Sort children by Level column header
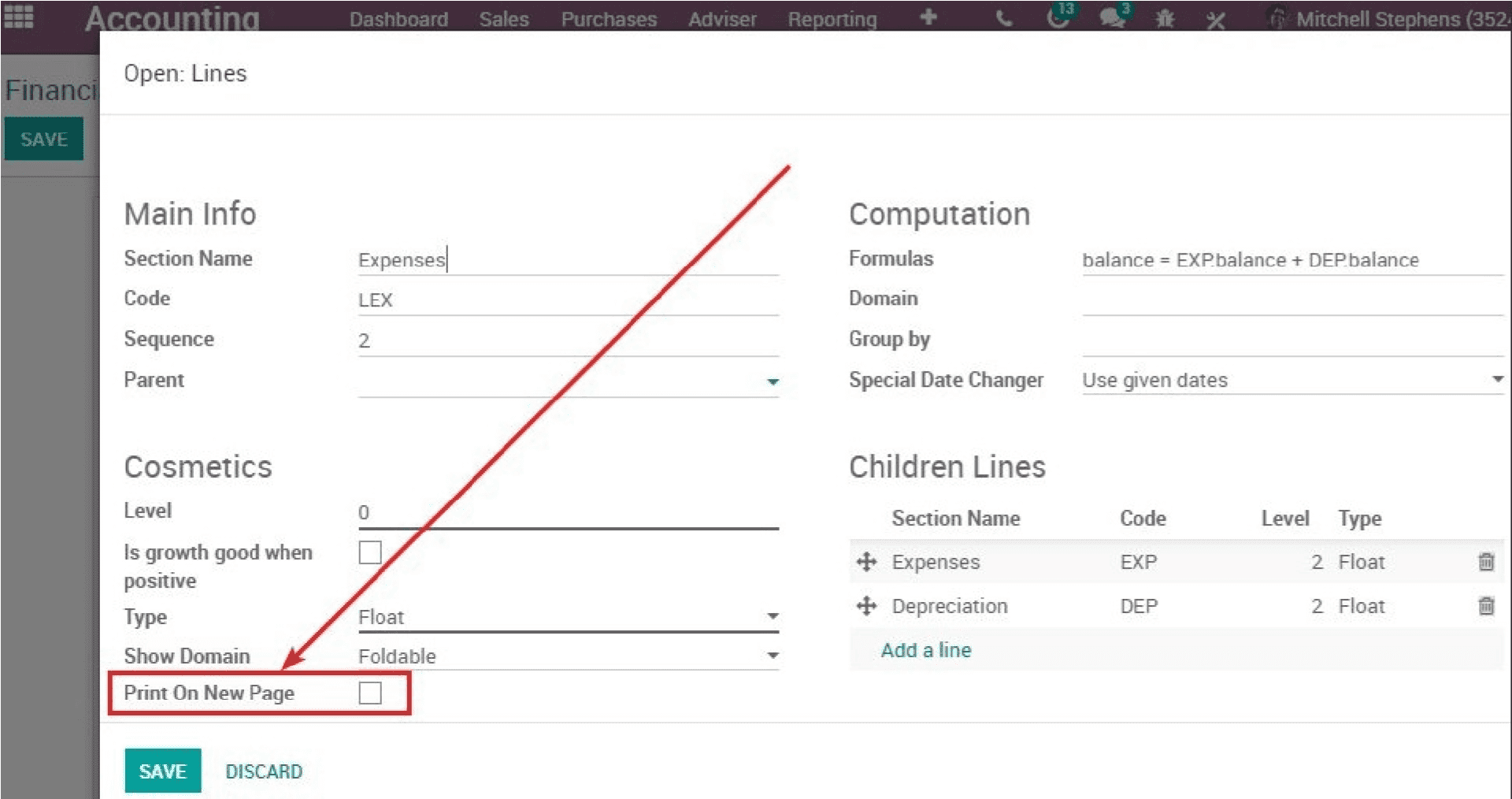Image resolution: width=1512 pixels, height=799 pixels. (1285, 518)
